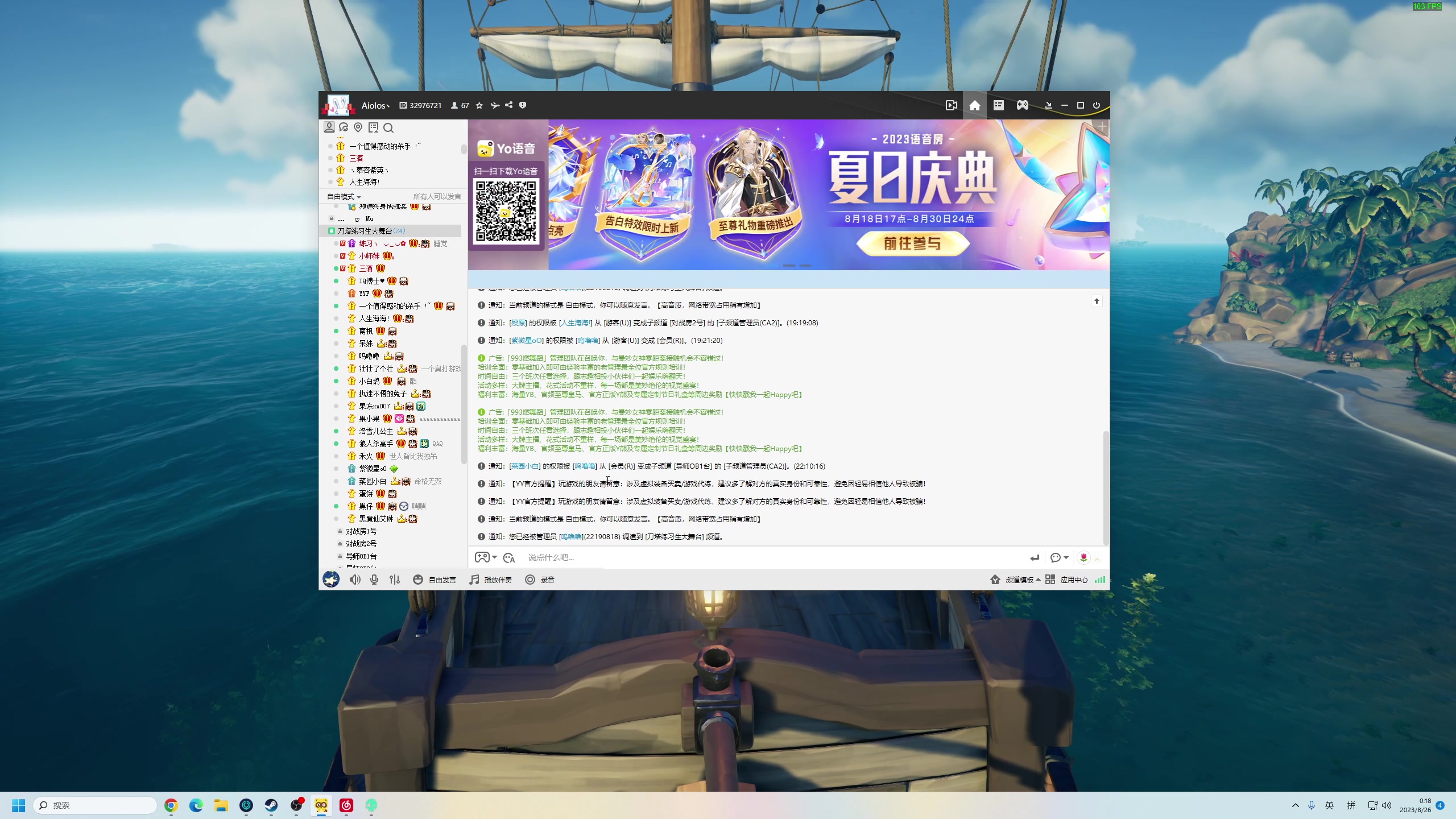Open the 人生海海 user link in the notice
This screenshot has width=1456, height=819.
(x=575, y=323)
